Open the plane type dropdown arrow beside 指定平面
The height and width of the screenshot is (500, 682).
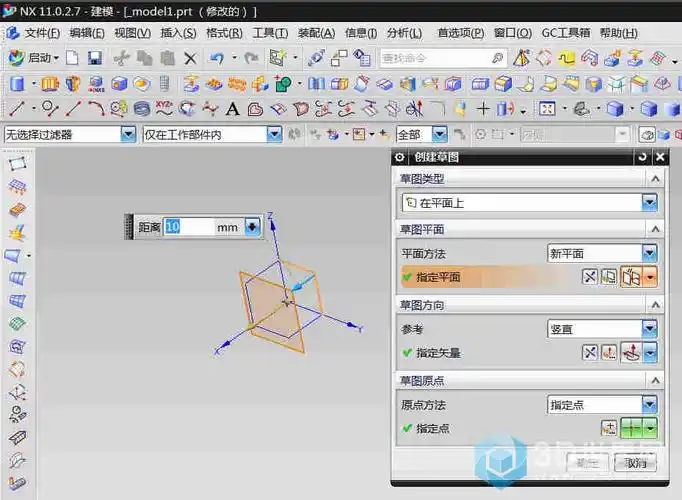650,277
